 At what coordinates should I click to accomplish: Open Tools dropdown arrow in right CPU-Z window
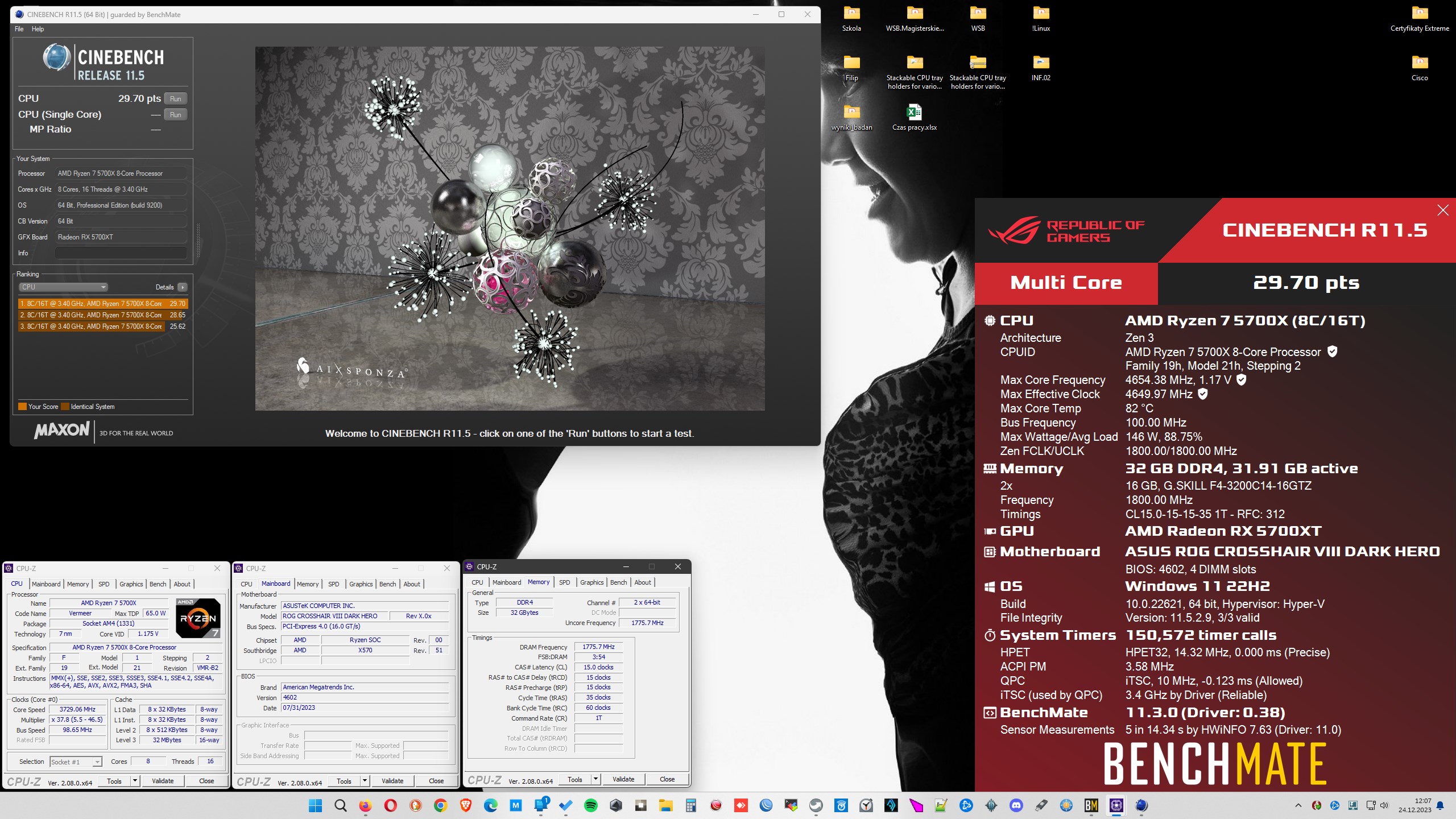(x=596, y=779)
